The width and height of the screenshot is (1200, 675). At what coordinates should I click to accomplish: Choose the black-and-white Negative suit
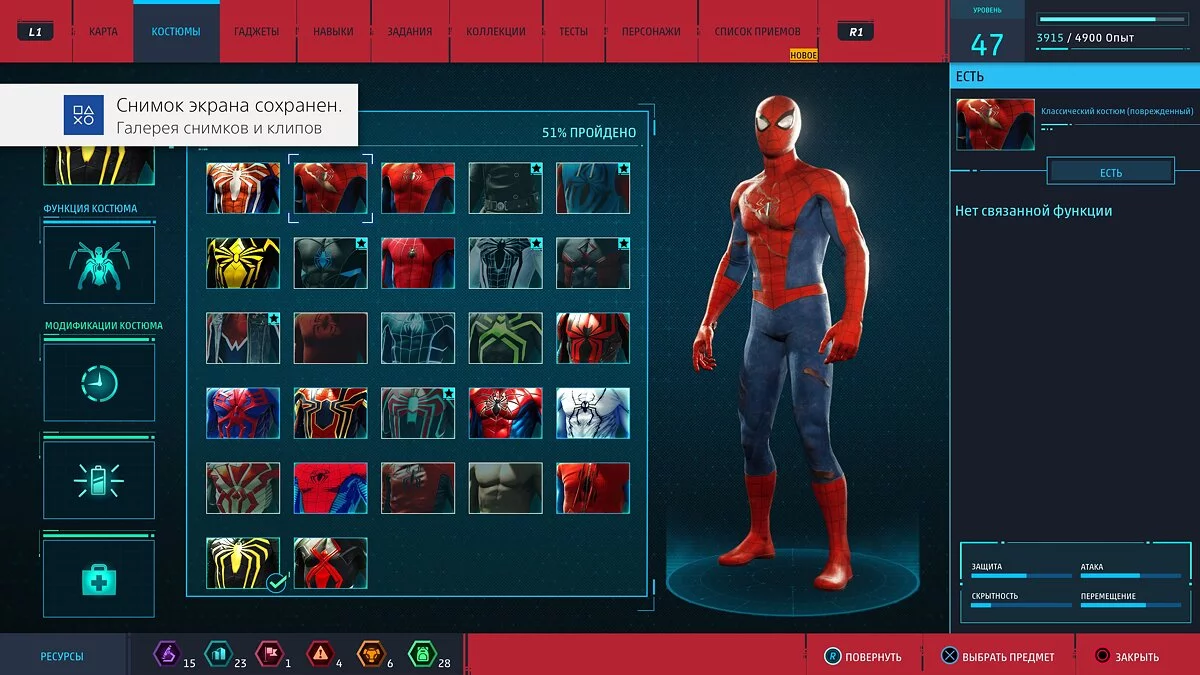pos(506,263)
